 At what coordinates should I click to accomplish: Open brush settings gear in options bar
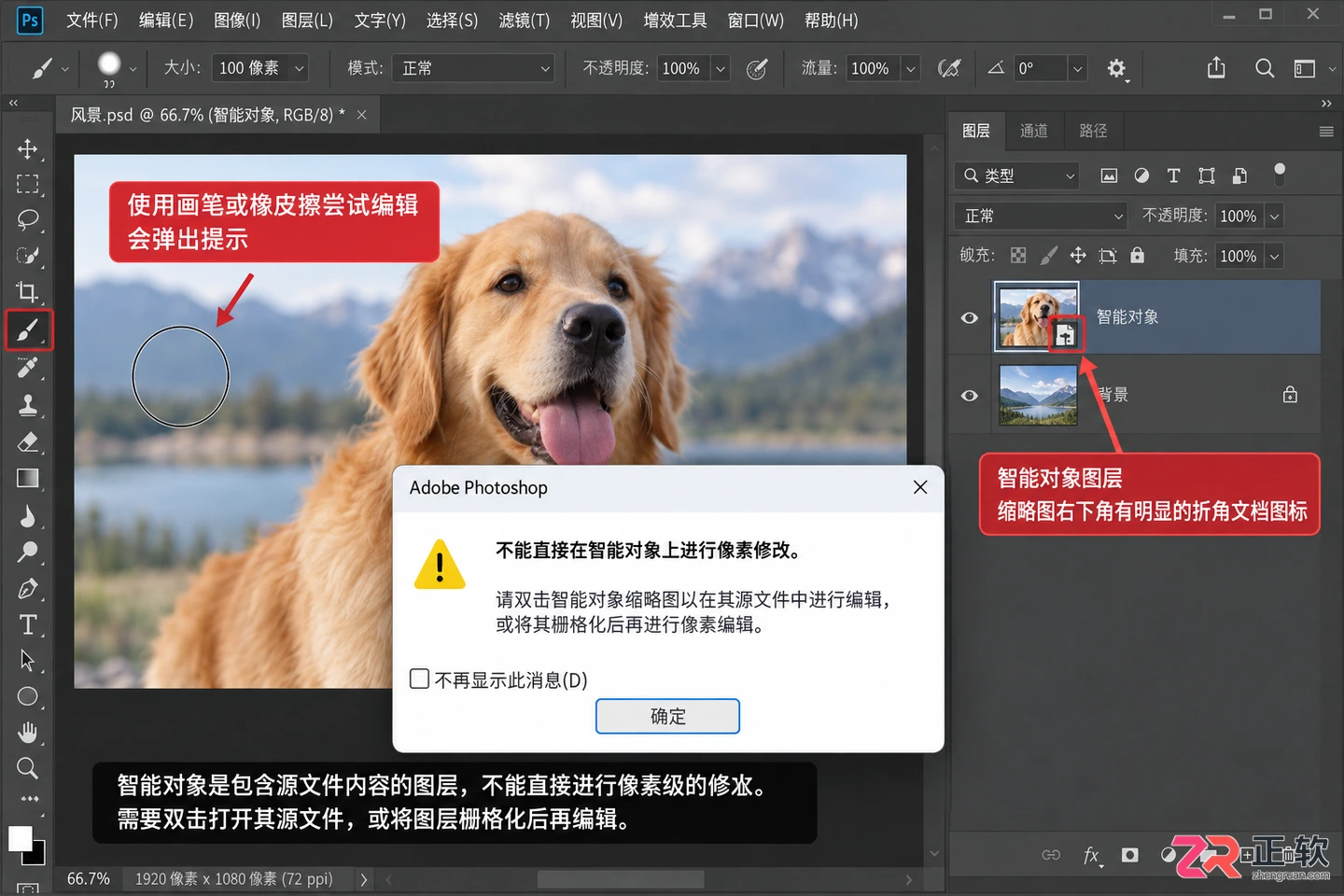pyautogui.click(x=1116, y=68)
